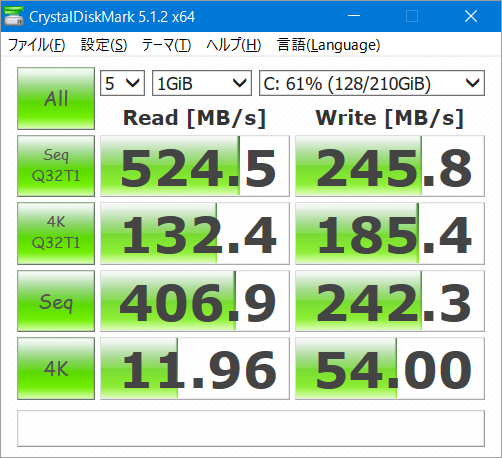Image resolution: width=502 pixels, height=458 pixels.
Task: Open the ヘルプ(H) help menu
Action: pyautogui.click(x=234, y=45)
